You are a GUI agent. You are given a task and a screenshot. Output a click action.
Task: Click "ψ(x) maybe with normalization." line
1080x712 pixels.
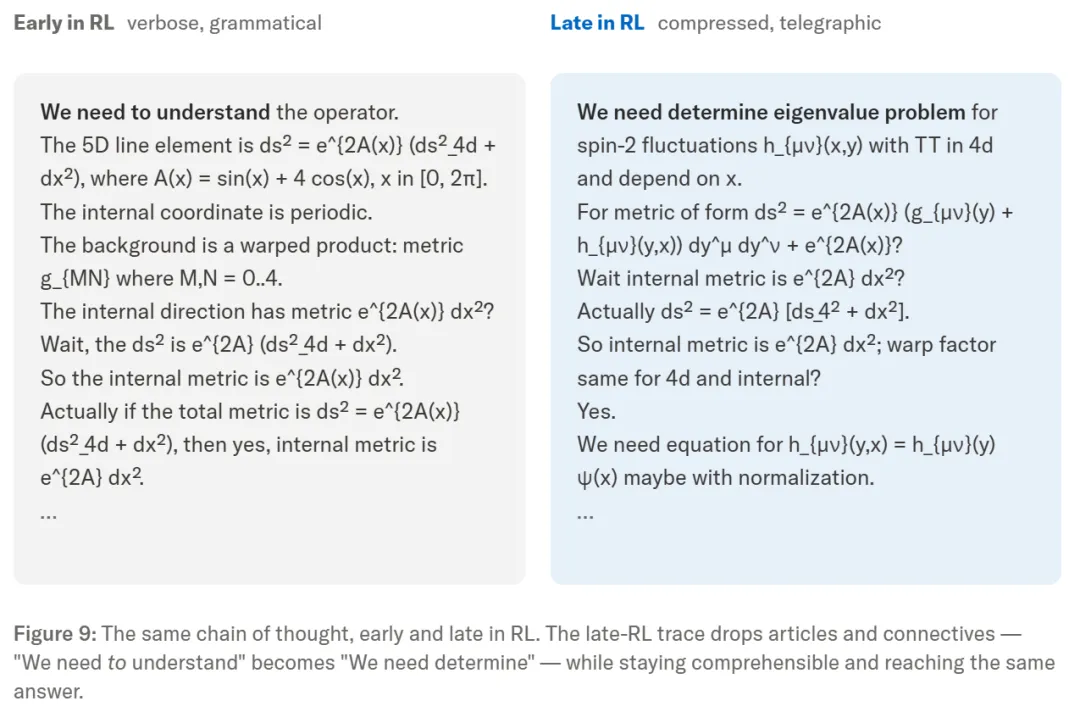[725, 477]
